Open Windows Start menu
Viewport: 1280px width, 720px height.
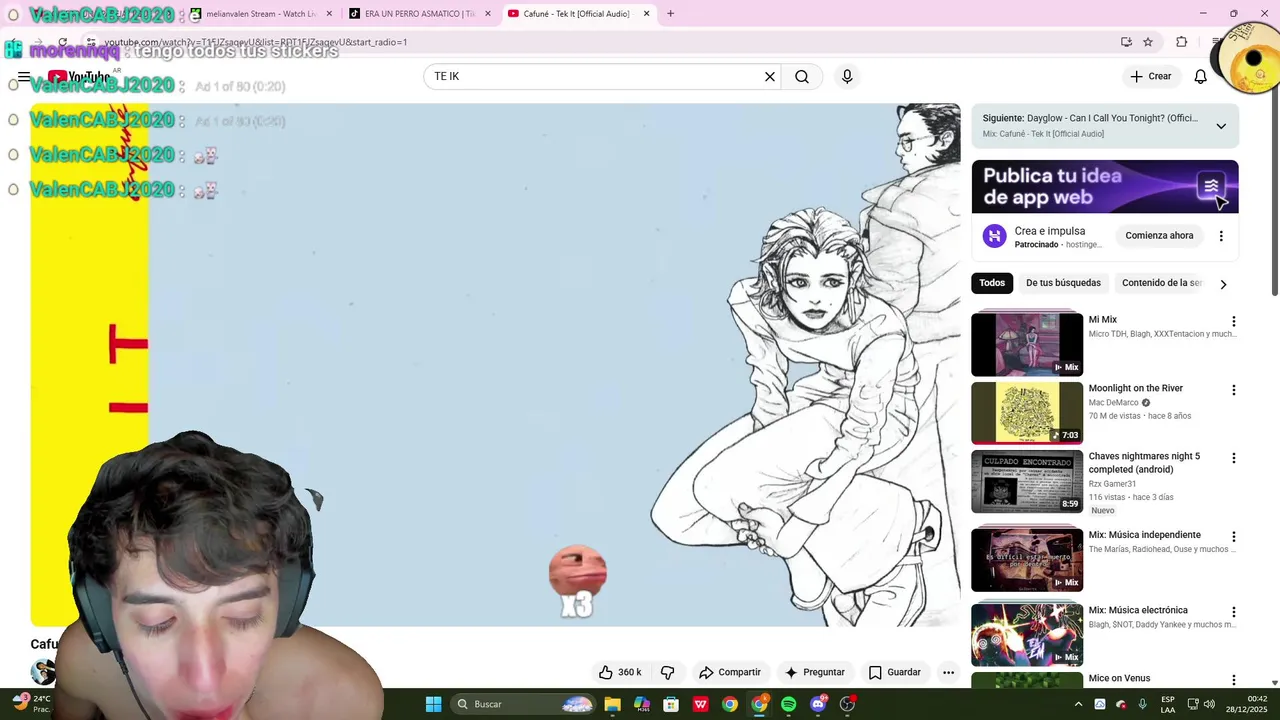[433, 704]
